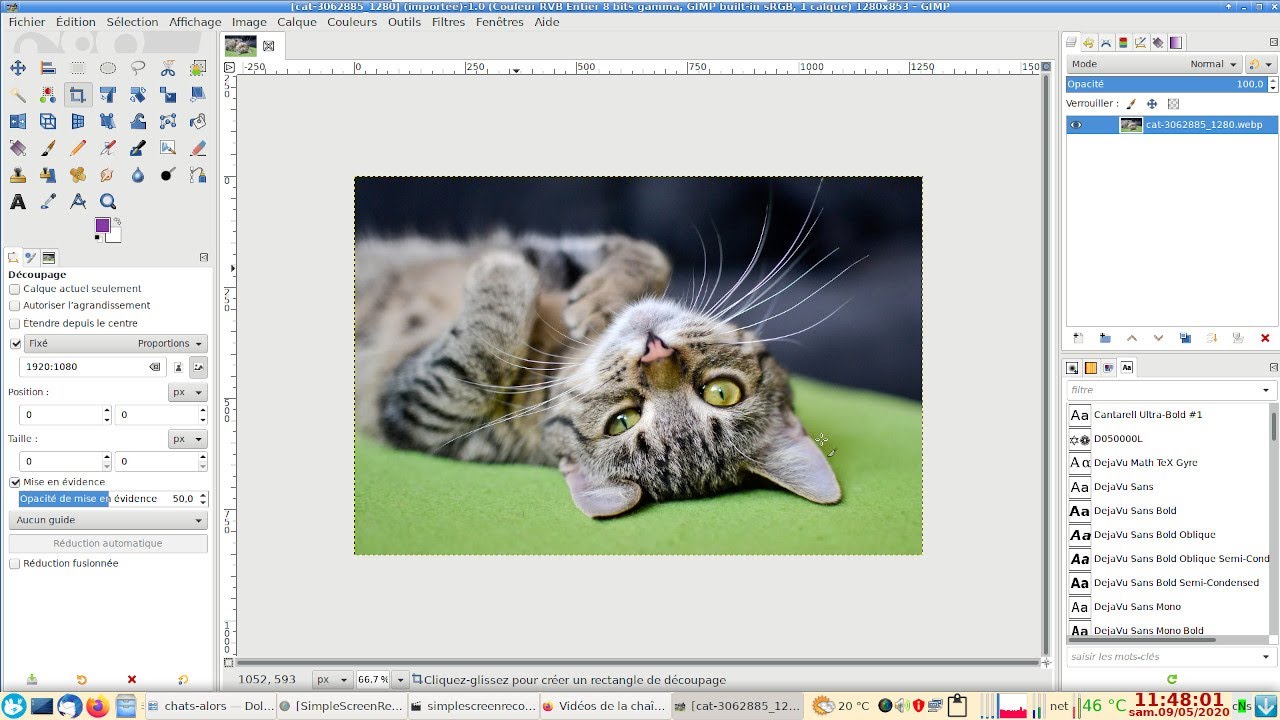The height and width of the screenshot is (720, 1280).
Task: Select the Select by Color tool
Action: click(48, 95)
